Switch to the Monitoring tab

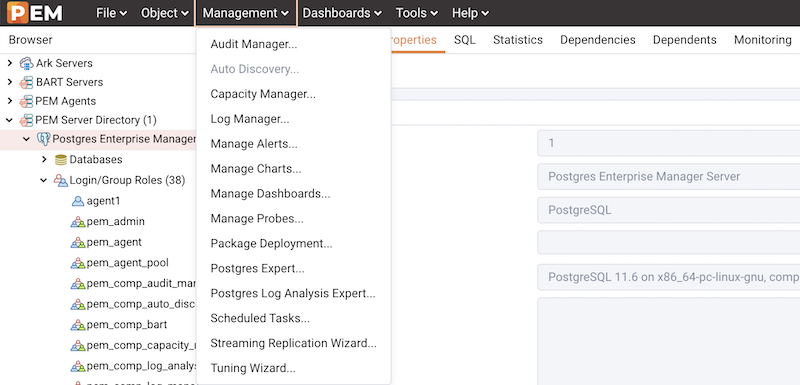[763, 40]
